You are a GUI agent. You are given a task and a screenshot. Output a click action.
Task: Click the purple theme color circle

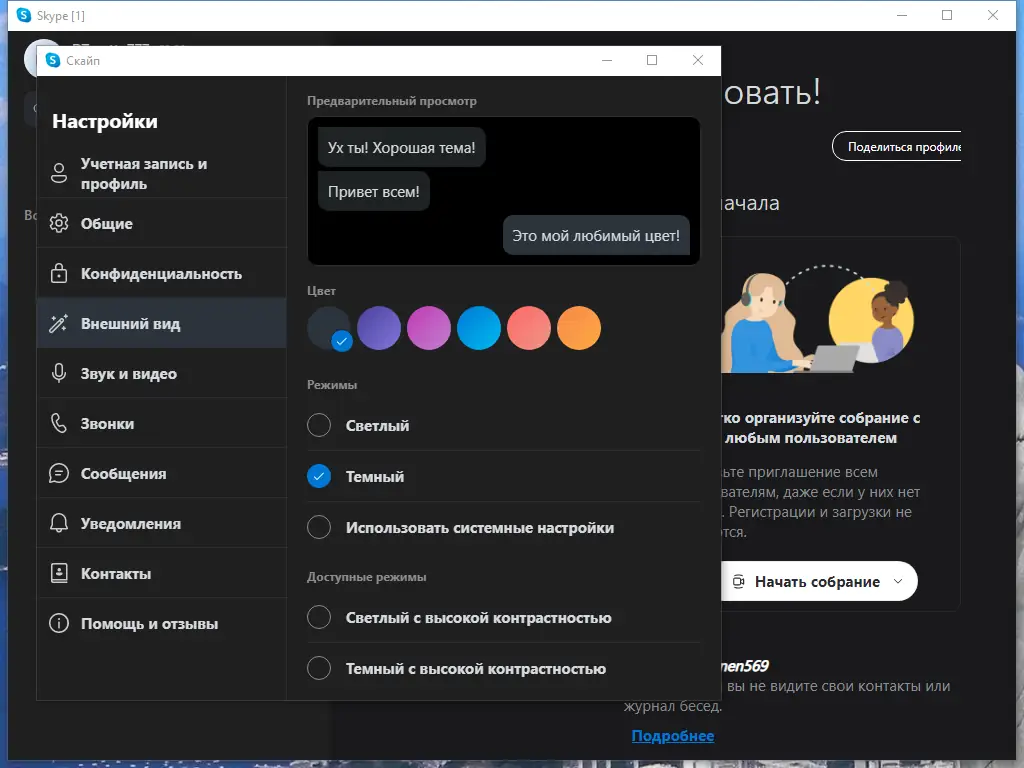point(379,327)
